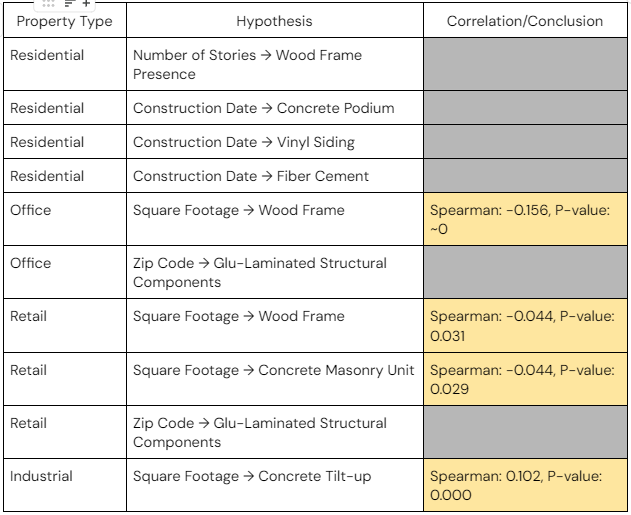Click Office row's Glu-Laminated Structural Components cell
The width and height of the screenshot is (631, 515).
point(274,272)
